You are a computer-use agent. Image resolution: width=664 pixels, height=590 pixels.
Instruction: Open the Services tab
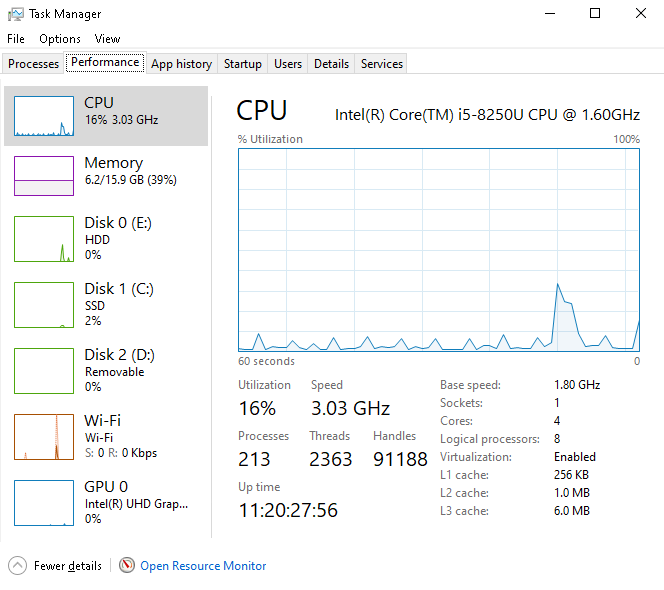coord(382,64)
